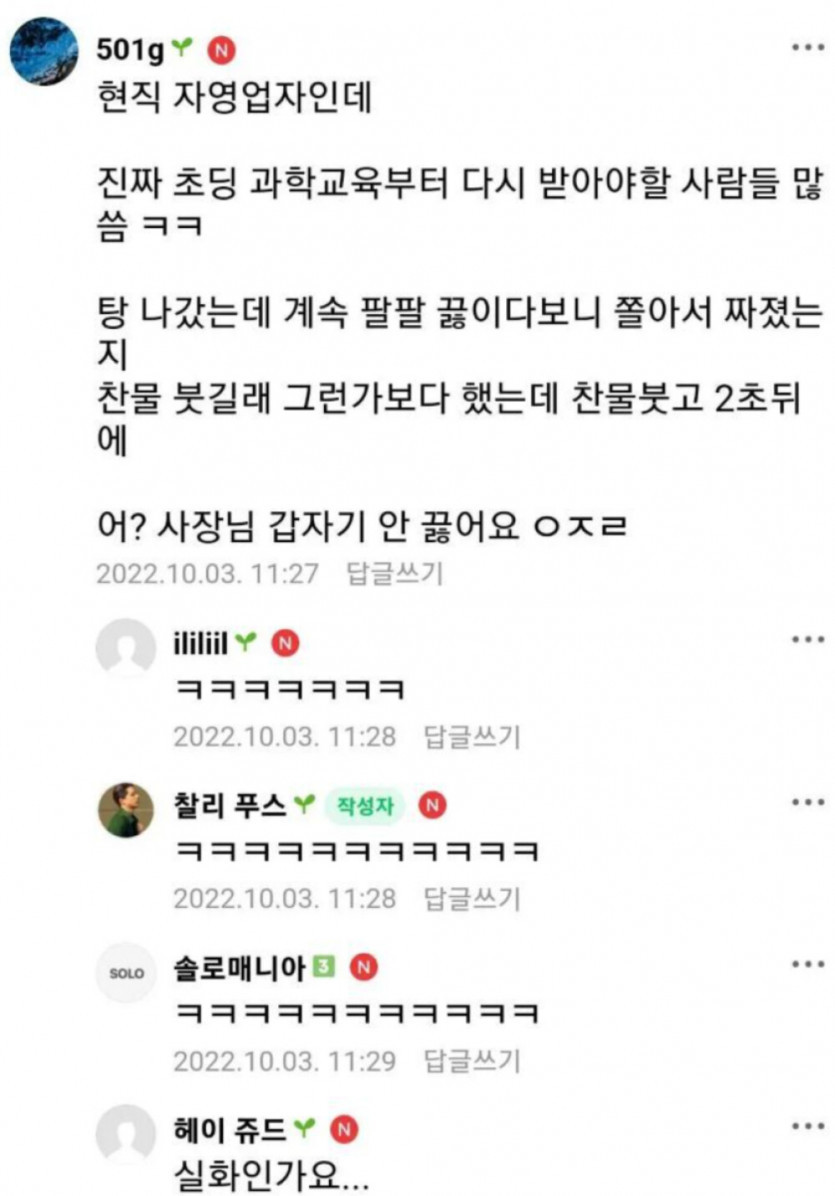
Task: Open 501g's profile picture
Action: [x=43, y=51]
